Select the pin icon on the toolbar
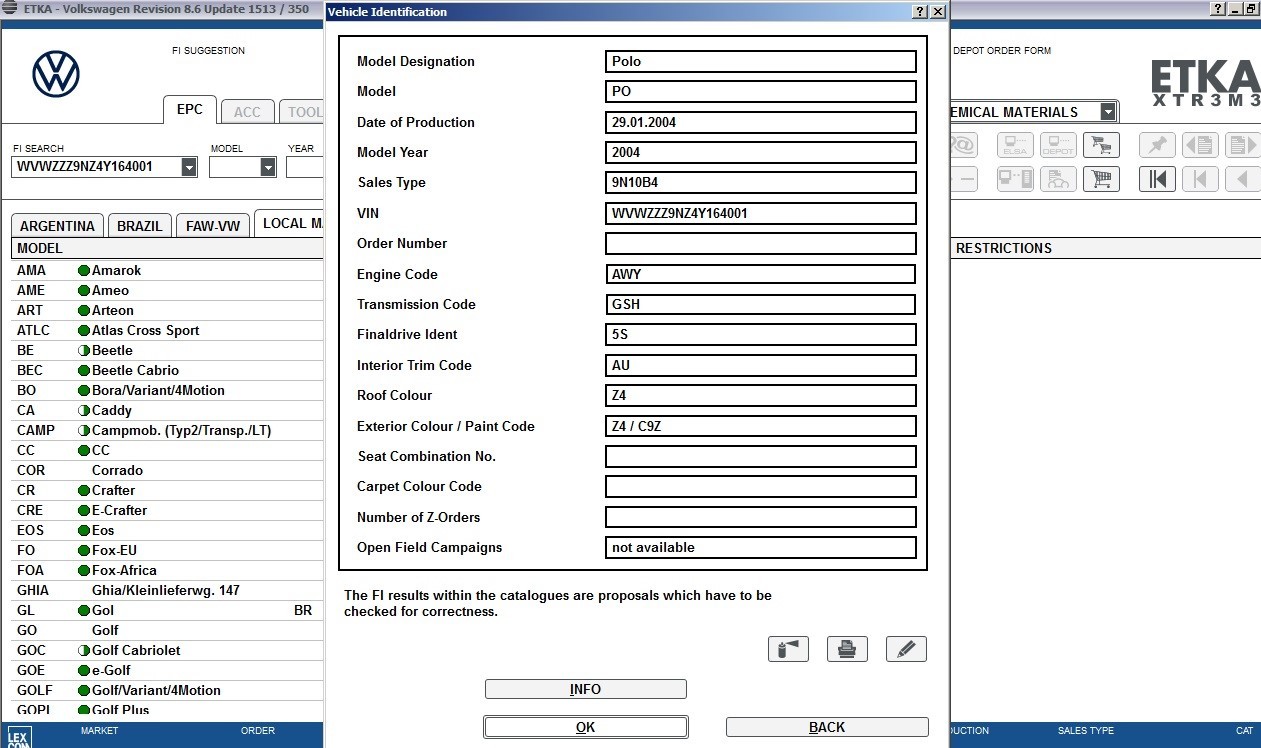1261x748 pixels. [x=1157, y=144]
